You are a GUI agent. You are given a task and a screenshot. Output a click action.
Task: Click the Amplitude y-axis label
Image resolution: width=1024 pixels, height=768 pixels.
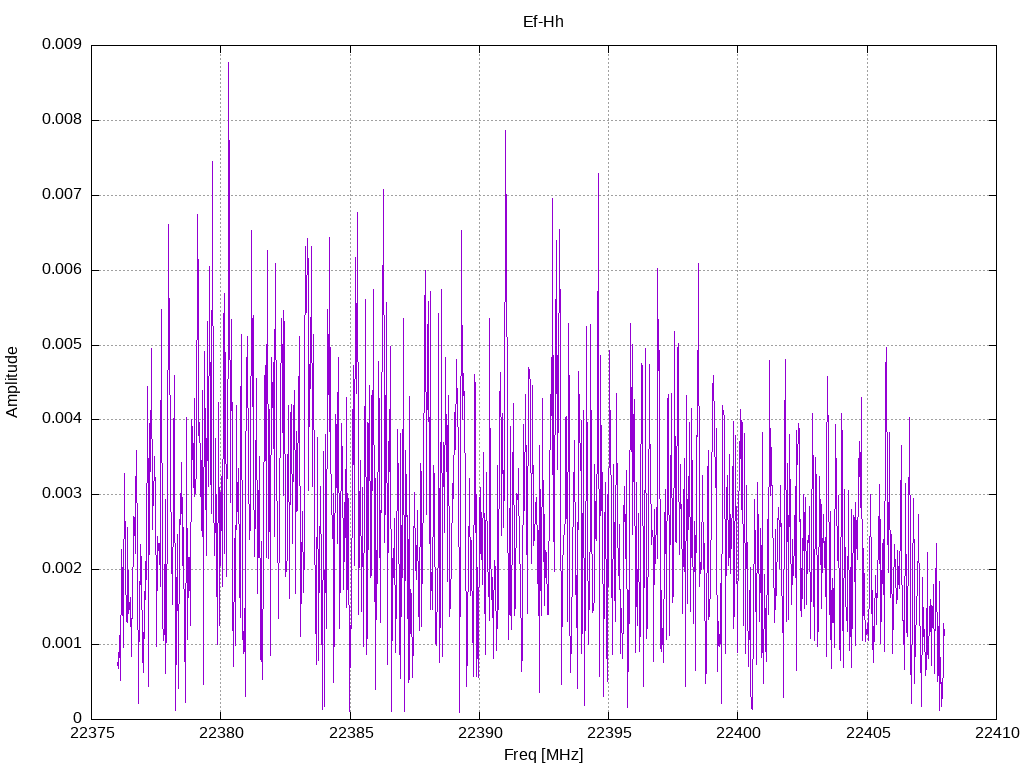(x=12, y=382)
